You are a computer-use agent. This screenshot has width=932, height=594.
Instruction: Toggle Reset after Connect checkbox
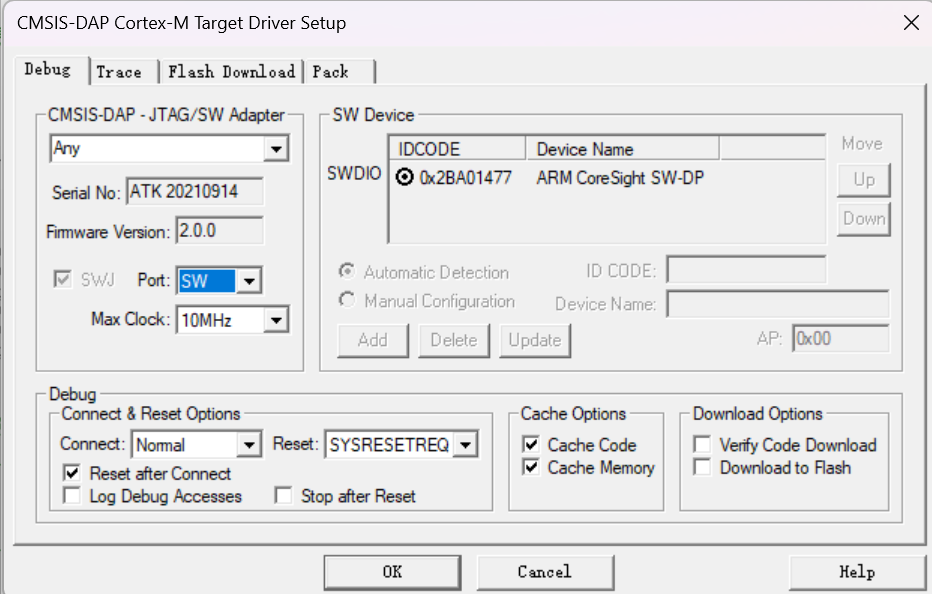click(72, 473)
